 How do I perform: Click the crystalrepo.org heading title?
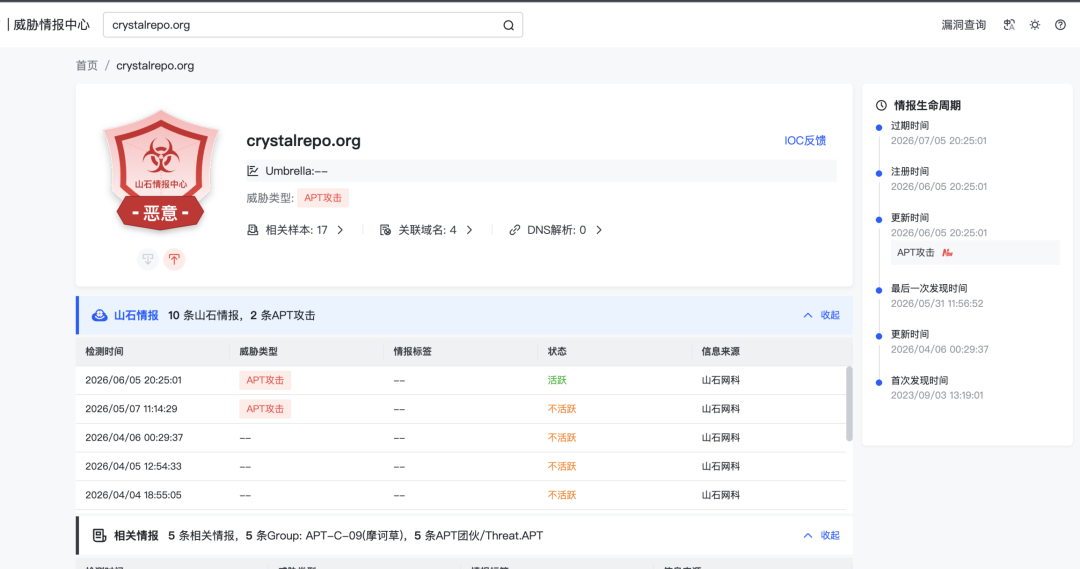click(x=304, y=141)
